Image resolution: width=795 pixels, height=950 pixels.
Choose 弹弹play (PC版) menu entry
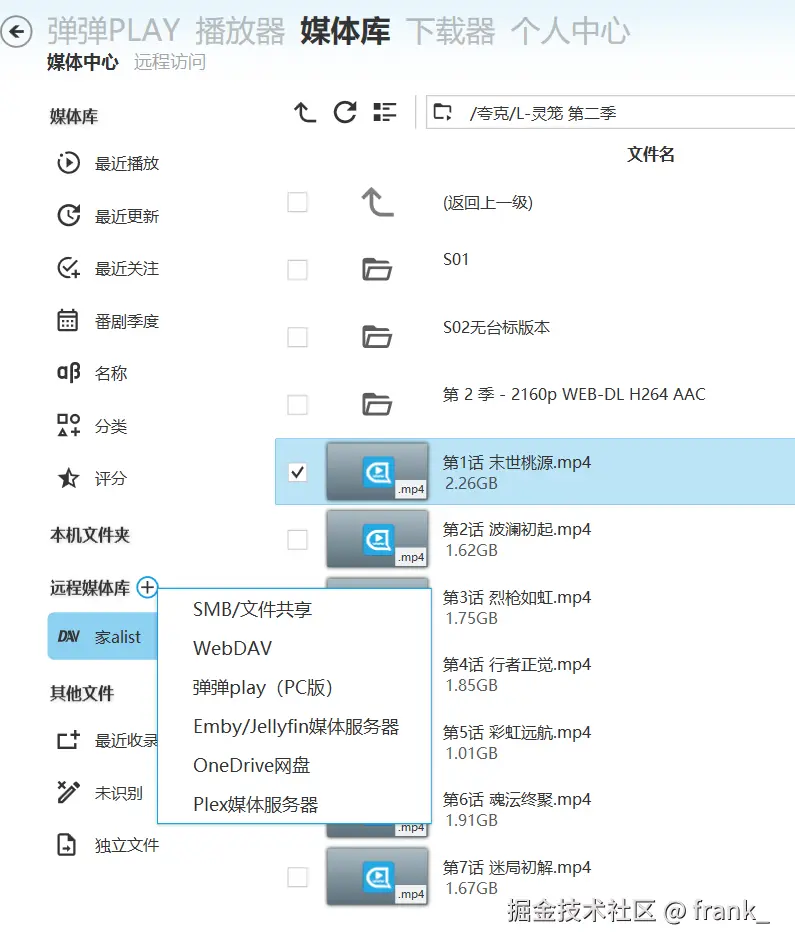(294, 687)
